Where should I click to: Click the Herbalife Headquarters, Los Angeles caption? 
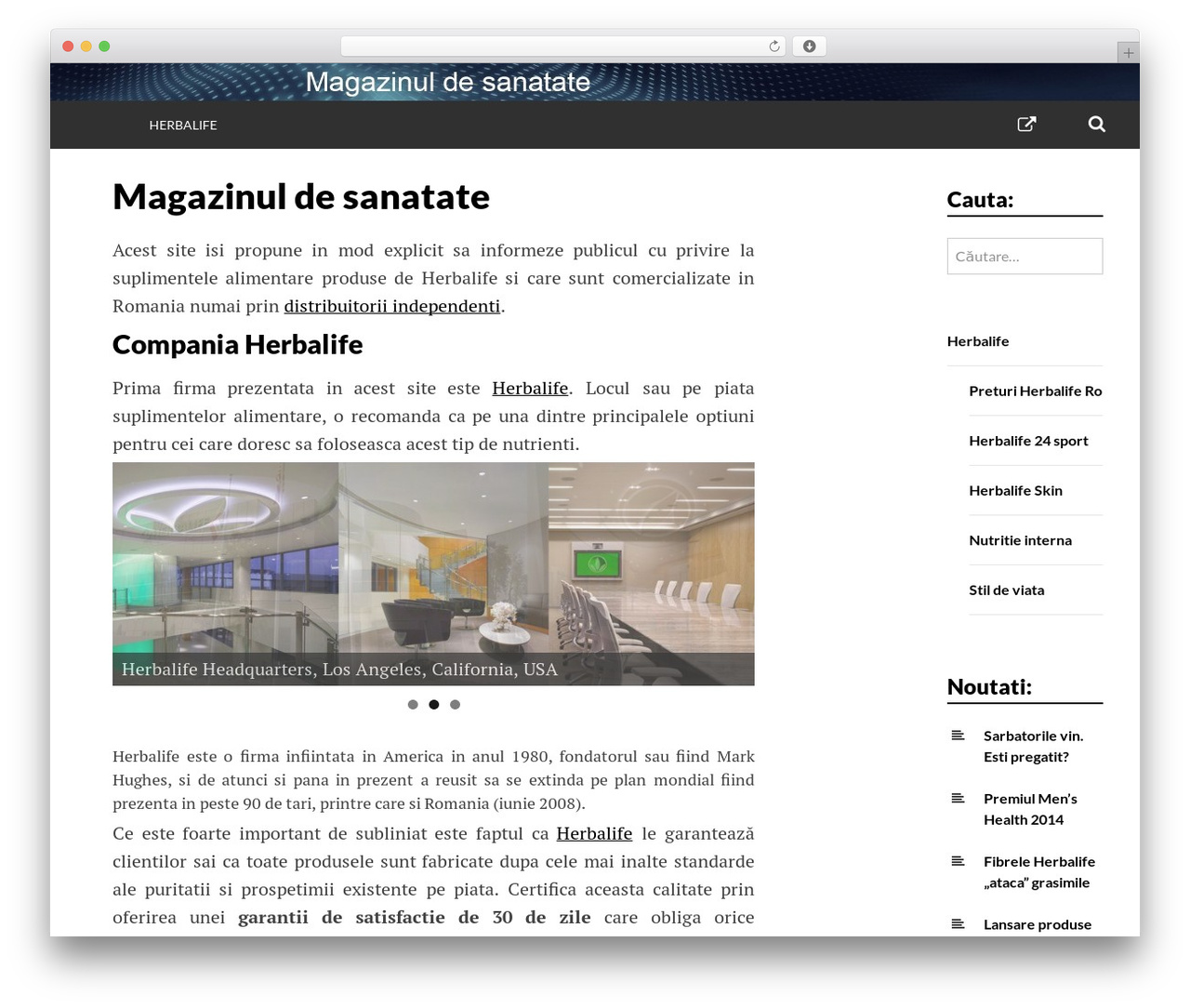coord(339,670)
